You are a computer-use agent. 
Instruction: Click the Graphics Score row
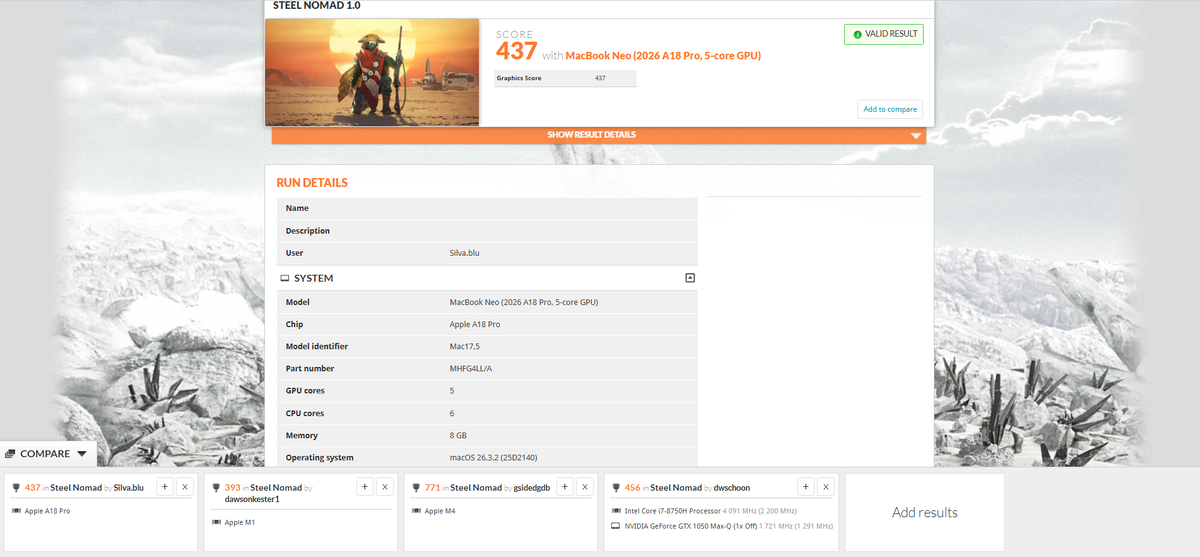[565, 78]
